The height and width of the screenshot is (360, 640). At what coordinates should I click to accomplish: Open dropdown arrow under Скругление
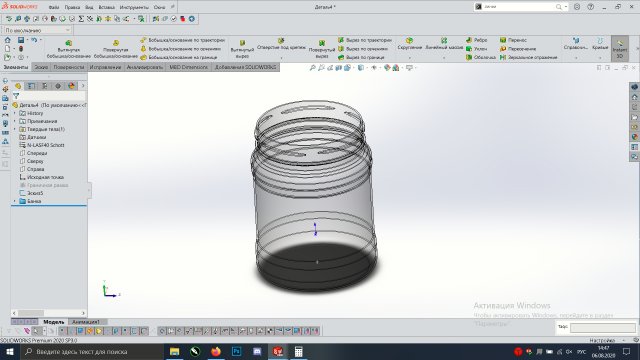pos(409,58)
